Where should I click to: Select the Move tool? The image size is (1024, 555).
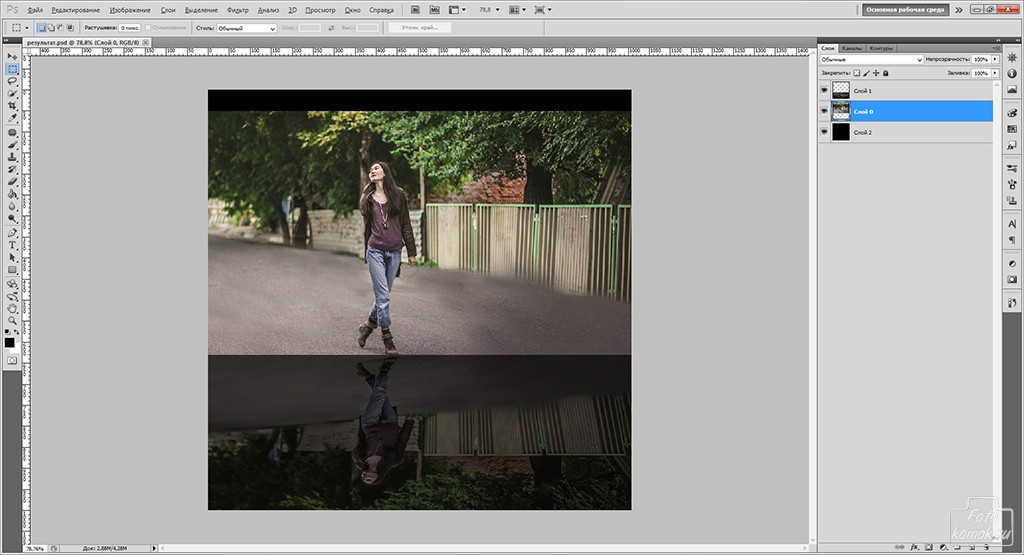12,57
